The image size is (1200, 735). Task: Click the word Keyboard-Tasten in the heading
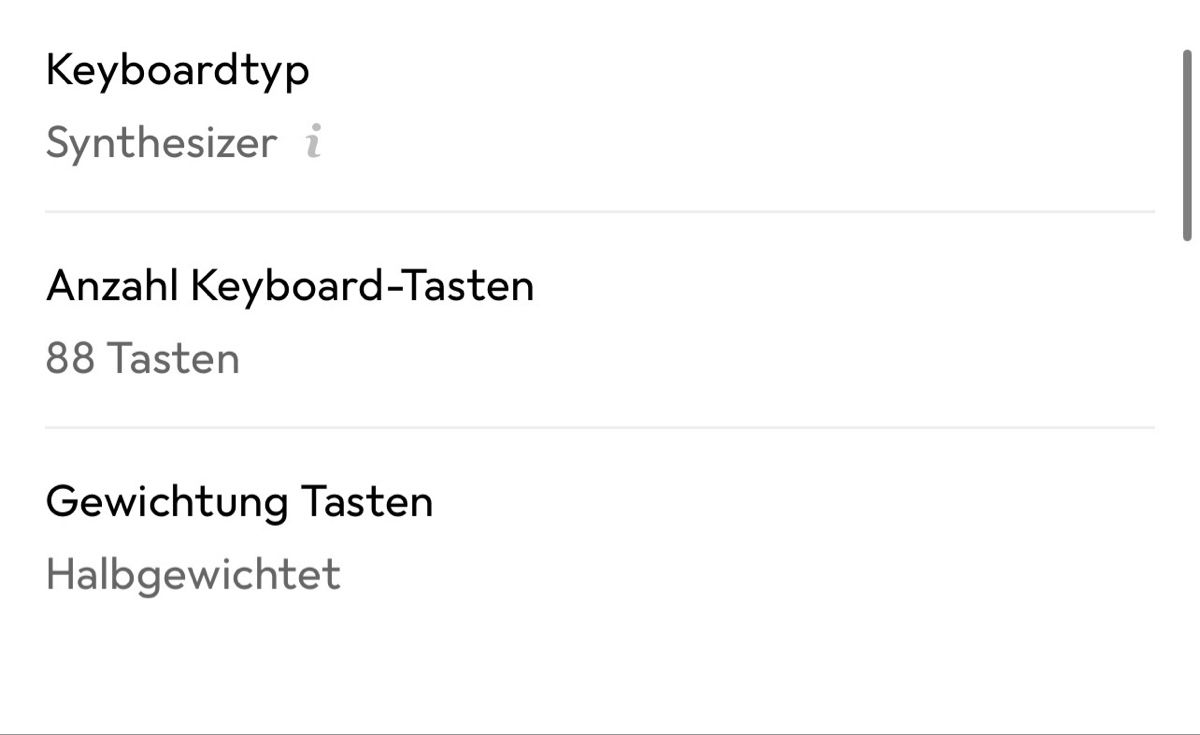pos(362,286)
